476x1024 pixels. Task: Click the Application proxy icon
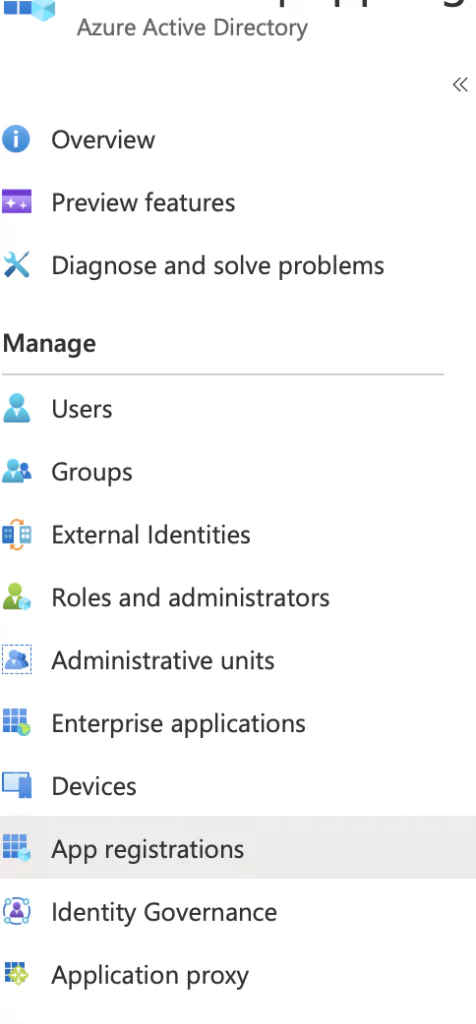(x=15, y=974)
